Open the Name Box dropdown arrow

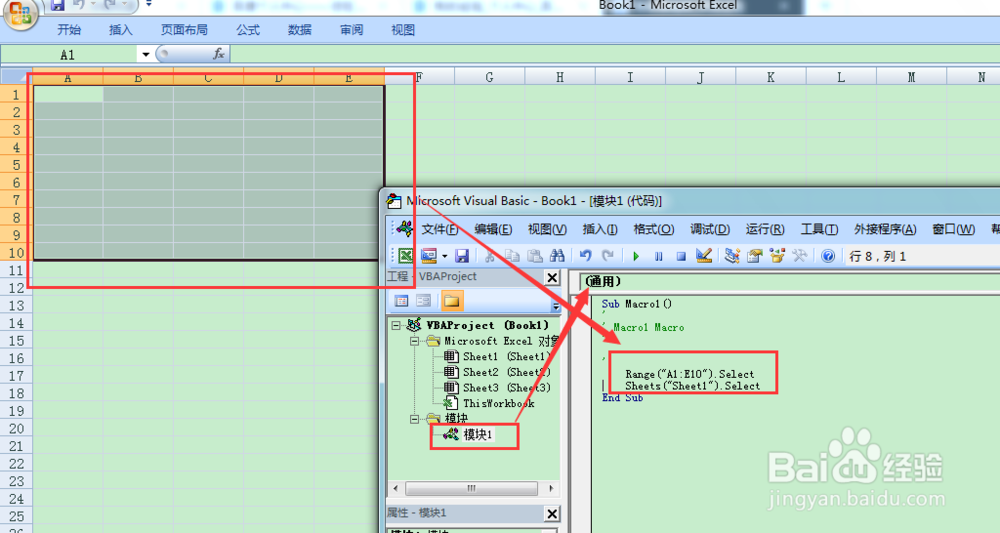coord(145,55)
